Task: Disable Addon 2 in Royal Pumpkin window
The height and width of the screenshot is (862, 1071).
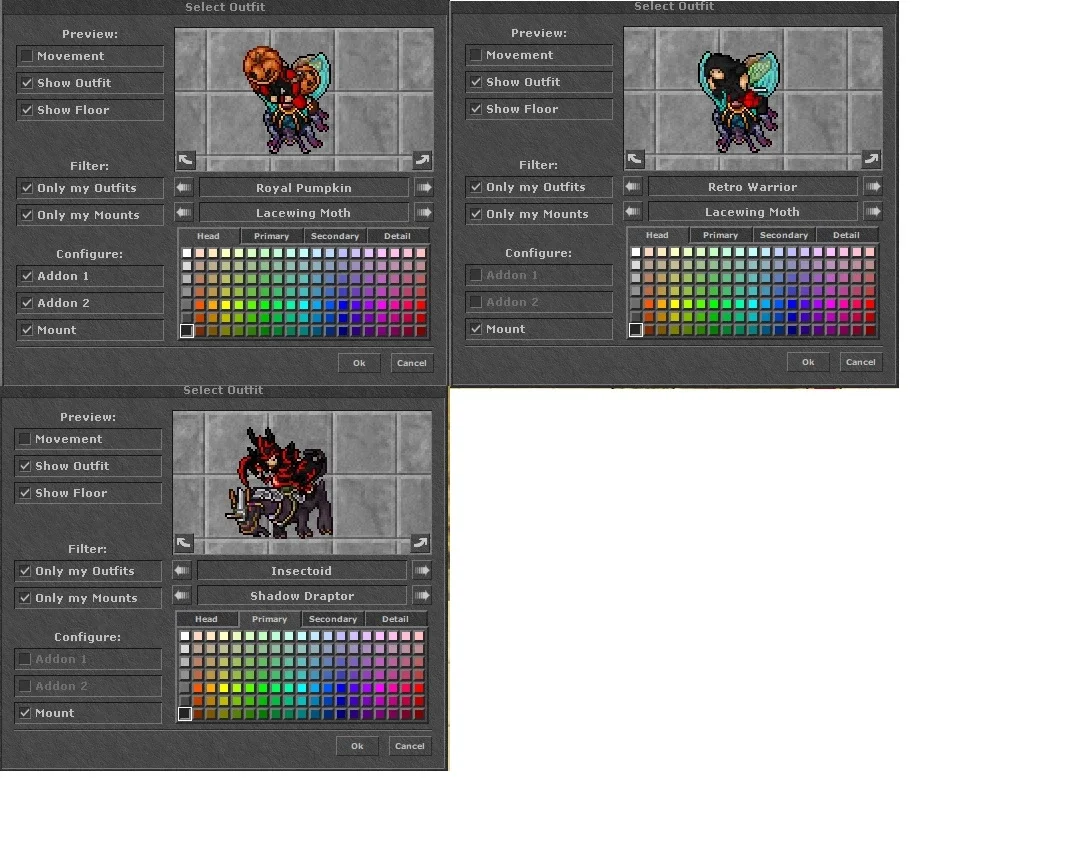Action: (89, 303)
